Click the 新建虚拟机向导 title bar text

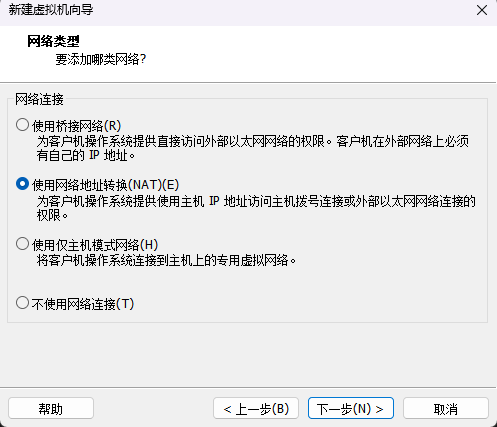click(51, 10)
